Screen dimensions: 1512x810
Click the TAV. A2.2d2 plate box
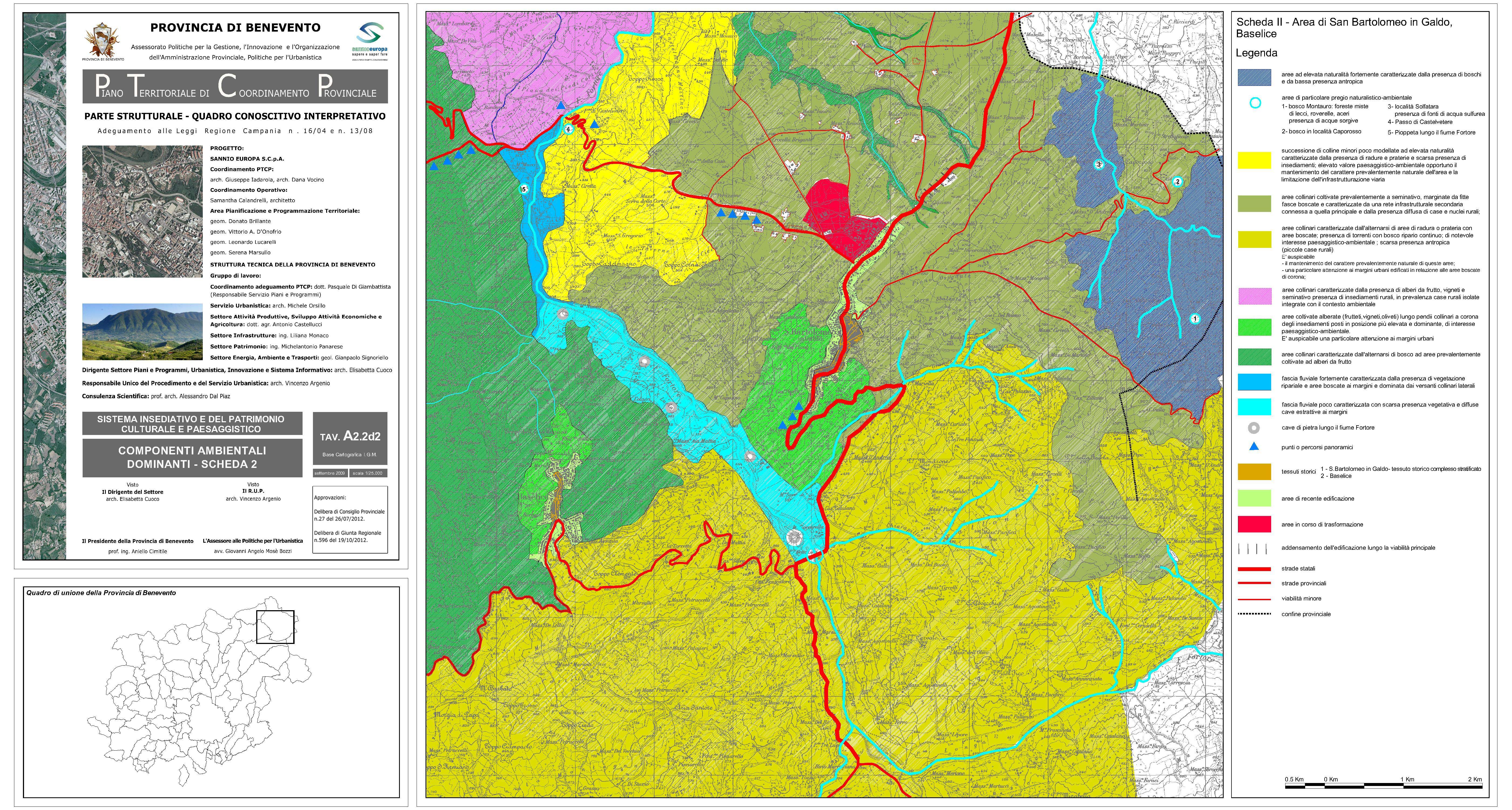click(350, 438)
